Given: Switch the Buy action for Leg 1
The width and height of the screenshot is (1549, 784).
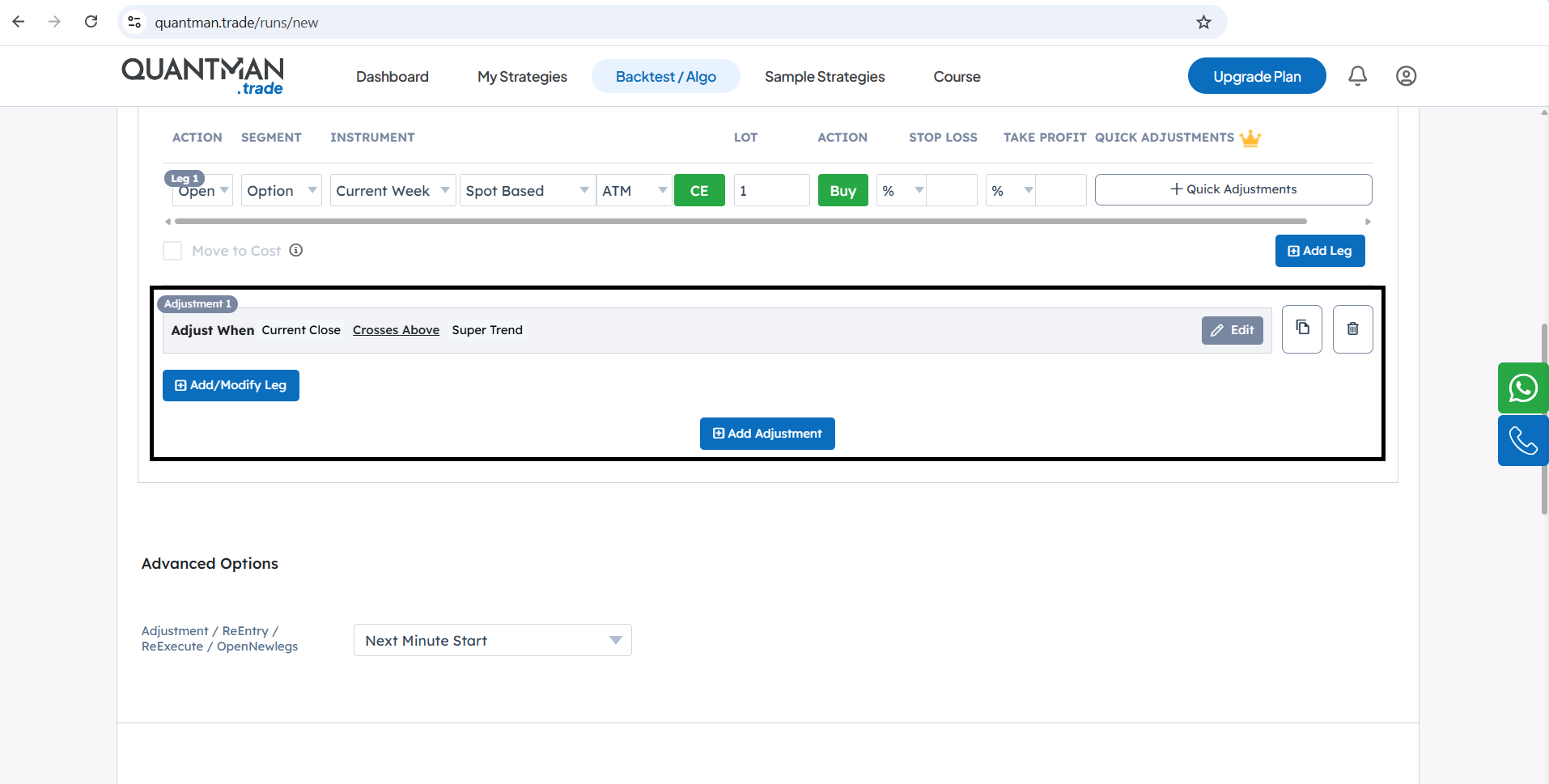Looking at the screenshot, I should (x=842, y=189).
